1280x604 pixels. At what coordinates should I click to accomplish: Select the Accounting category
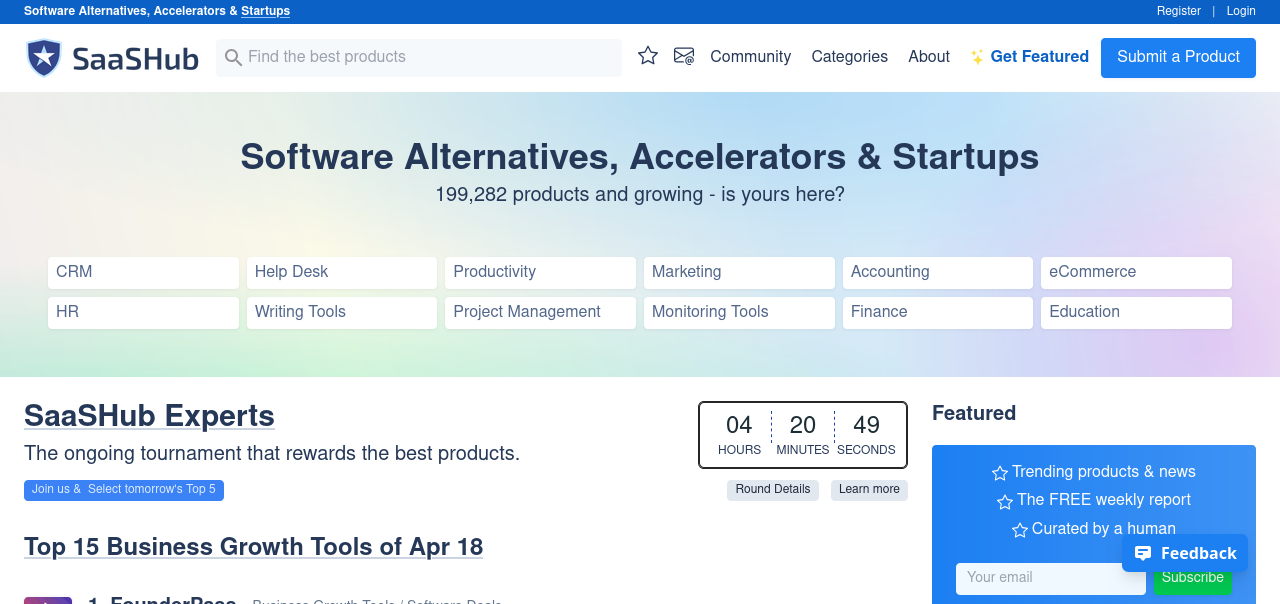click(938, 272)
